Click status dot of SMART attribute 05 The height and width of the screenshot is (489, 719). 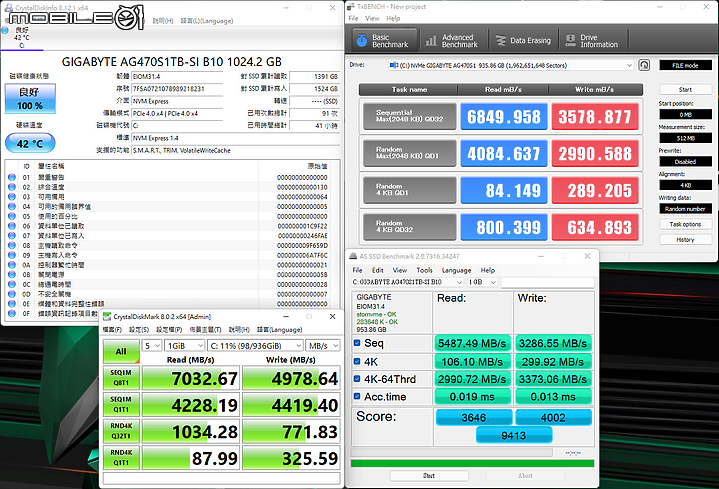point(12,217)
